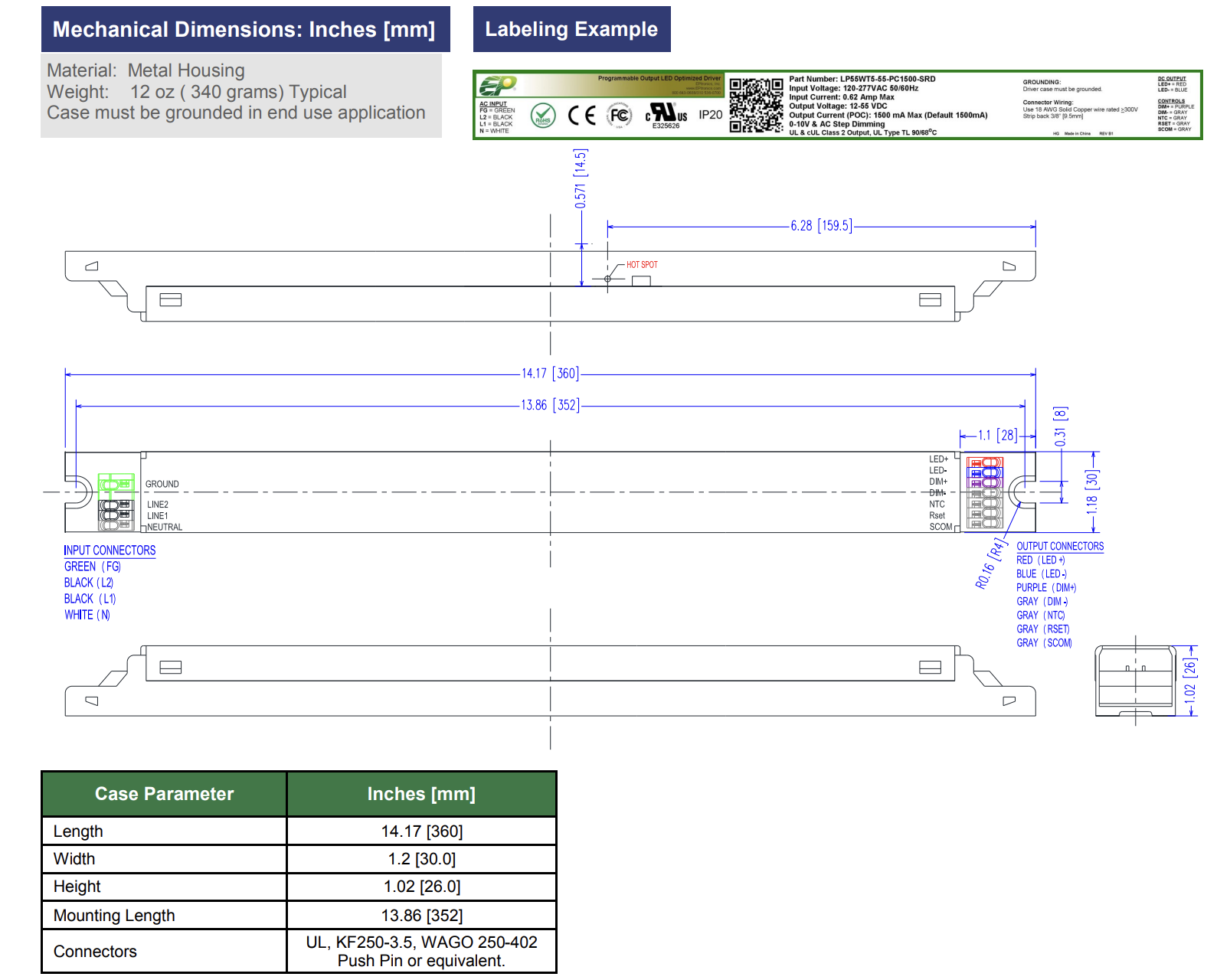
Task: Click the 13.86 [352] mounting length dimension
Action: [x=550, y=405]
